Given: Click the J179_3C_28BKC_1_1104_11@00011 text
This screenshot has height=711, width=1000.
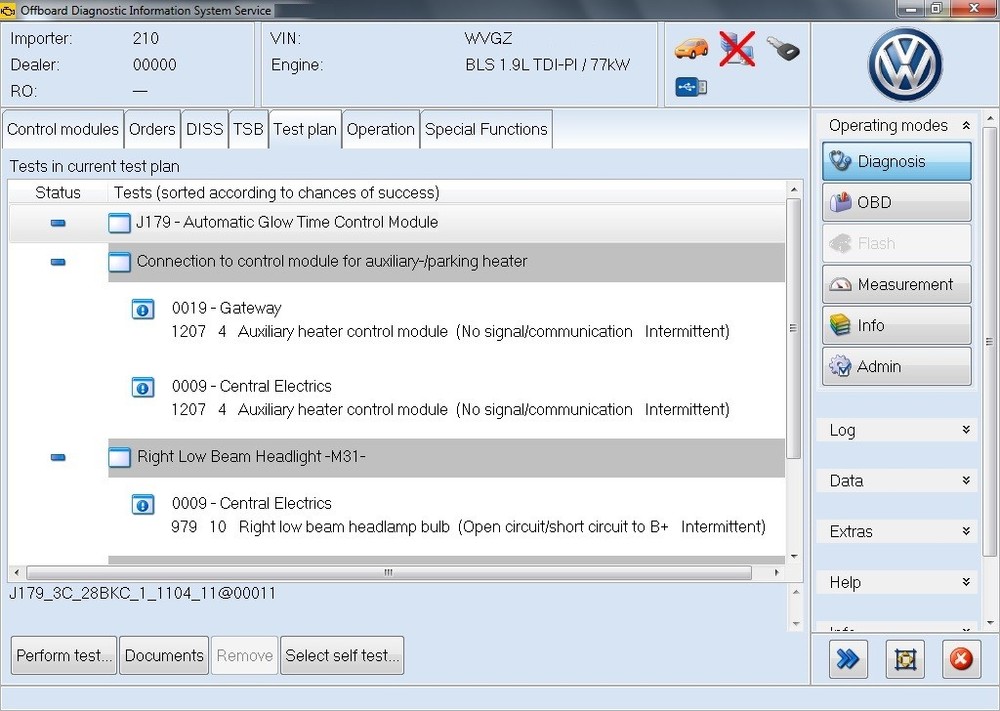Looking at the screenshot, I should point(143,594).
